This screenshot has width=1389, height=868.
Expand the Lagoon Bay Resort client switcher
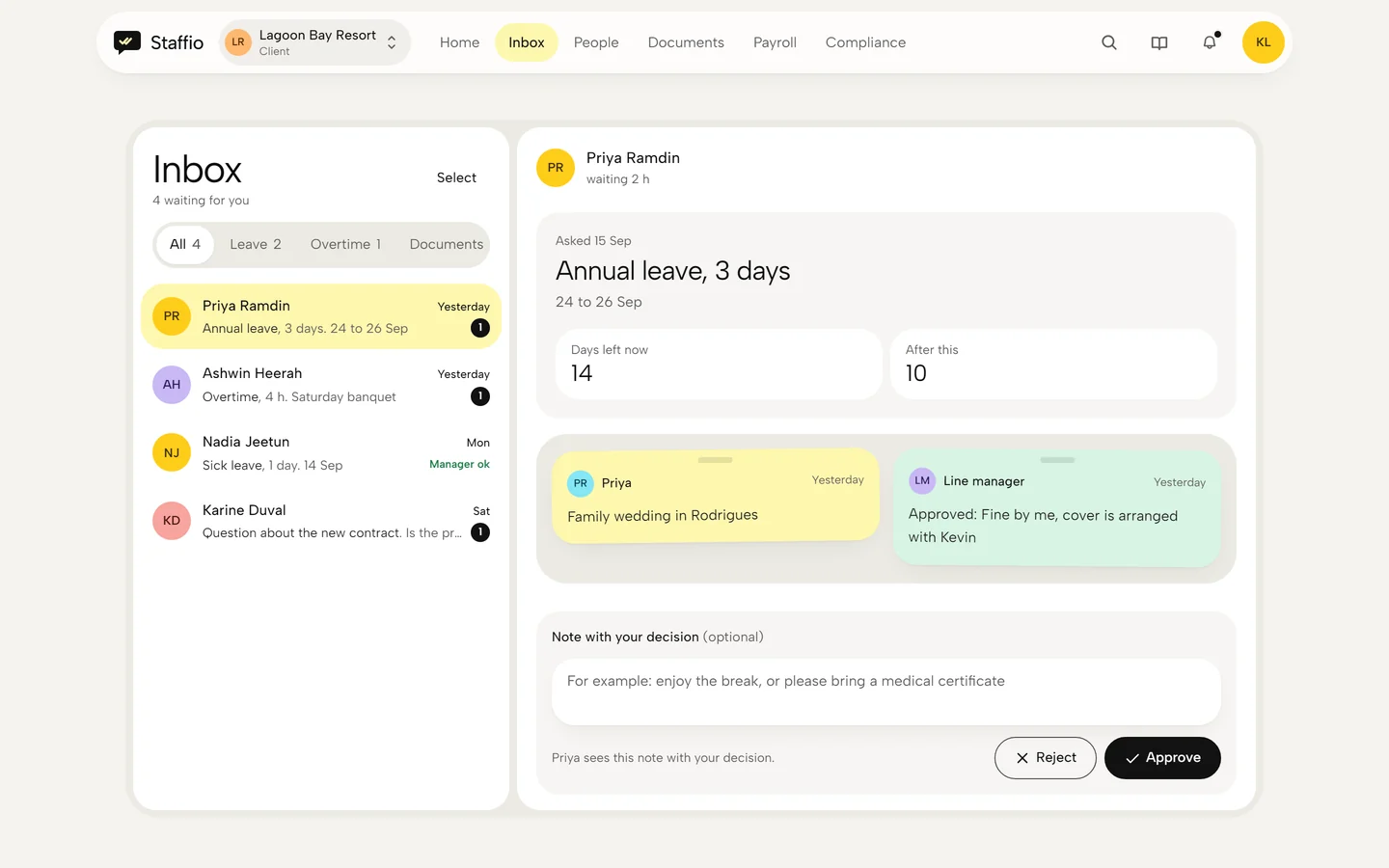[x=314, y=42]
